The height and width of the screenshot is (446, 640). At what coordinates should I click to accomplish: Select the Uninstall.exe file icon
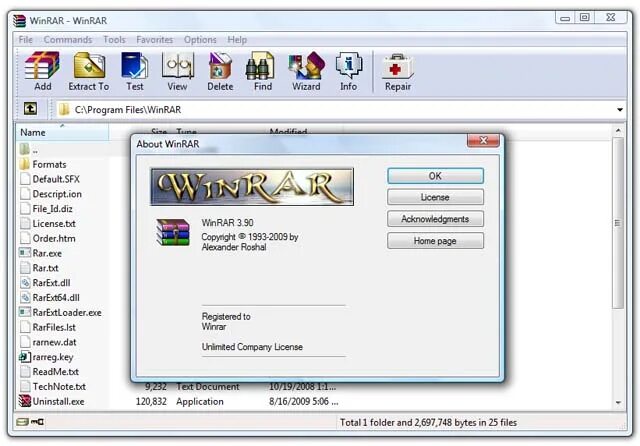point(25,401)
